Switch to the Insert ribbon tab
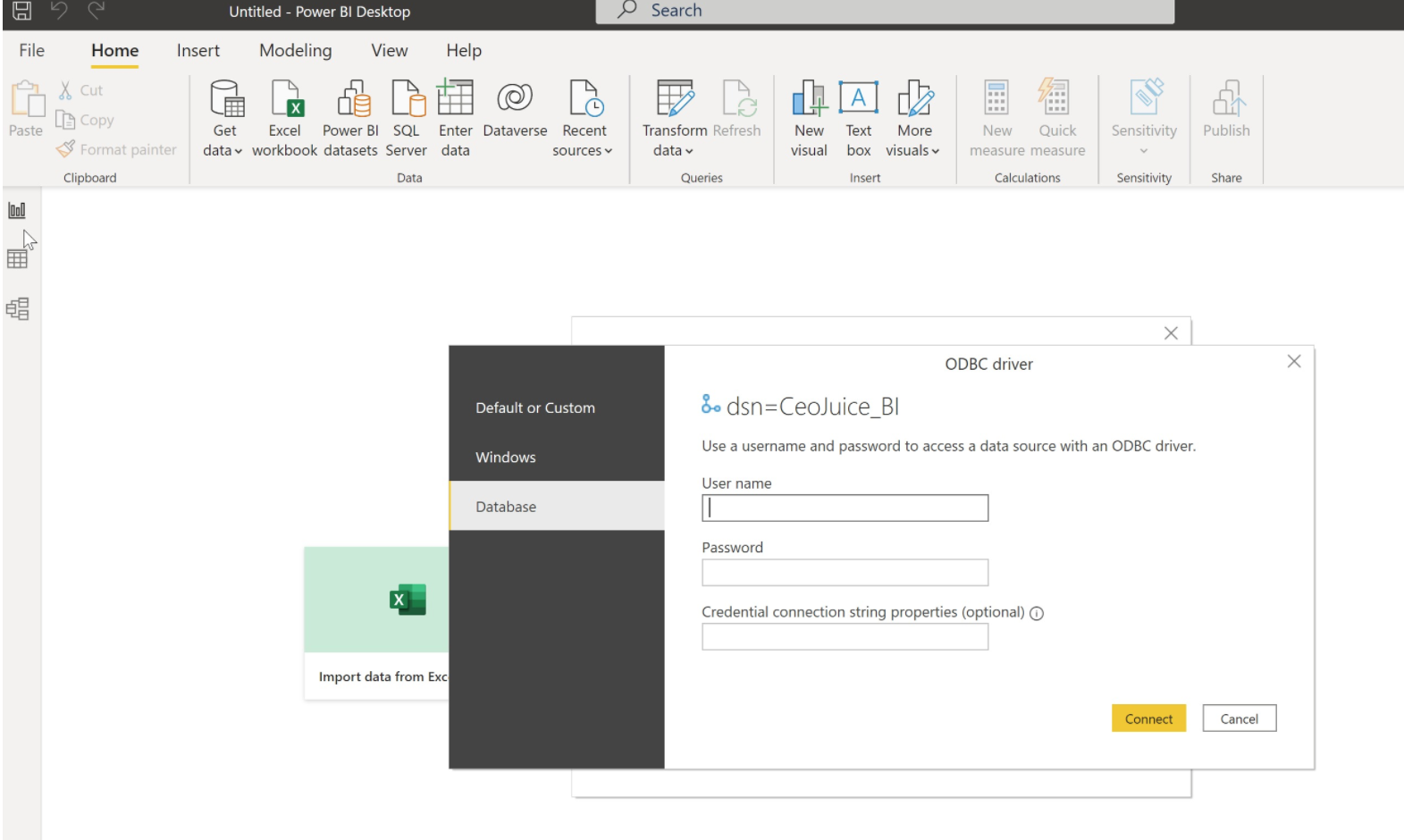1404x840 pixels. click(198, 51)
